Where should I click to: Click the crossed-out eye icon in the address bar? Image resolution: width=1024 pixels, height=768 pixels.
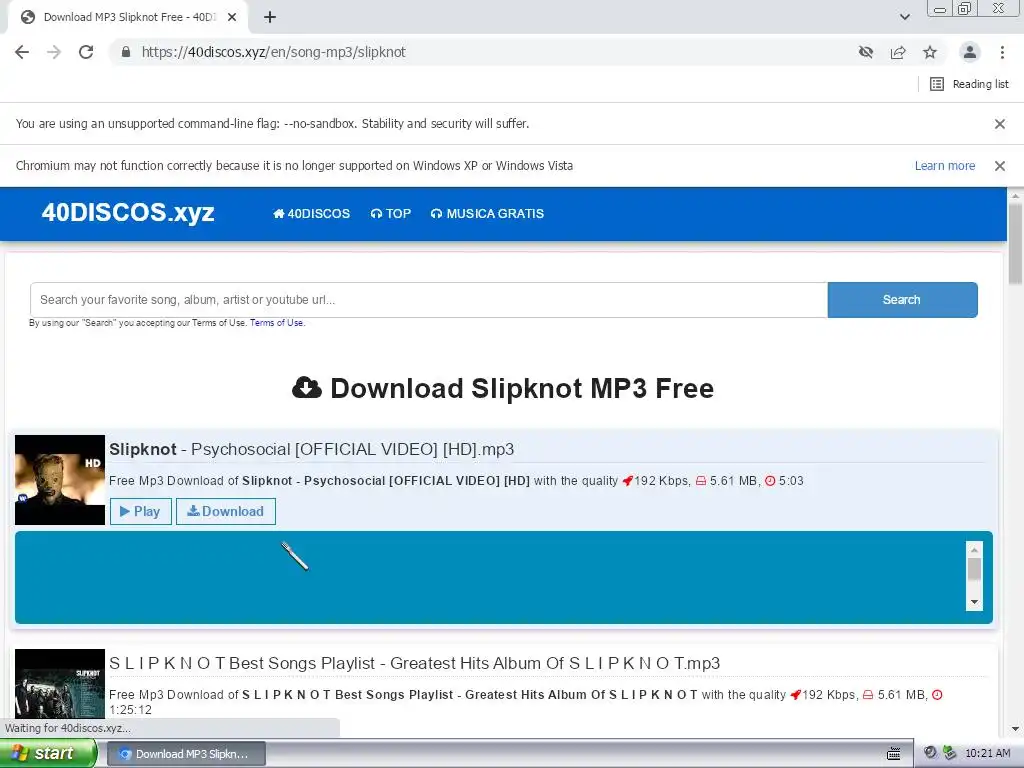(866, 52)
